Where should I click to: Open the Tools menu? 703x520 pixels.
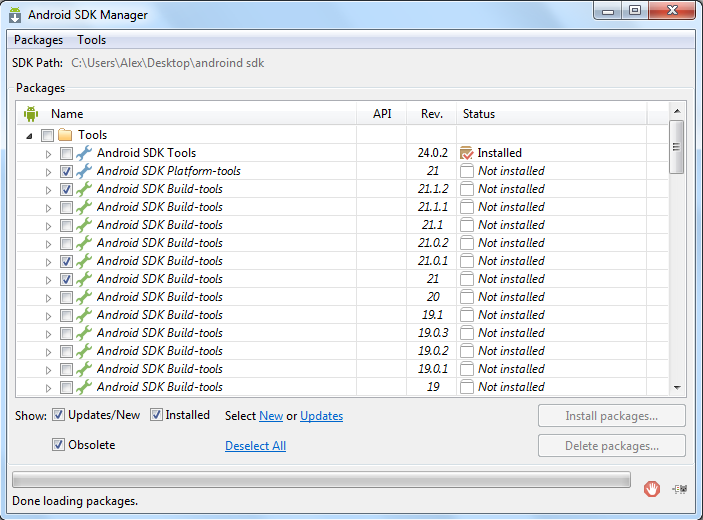[x=91, y=40]
